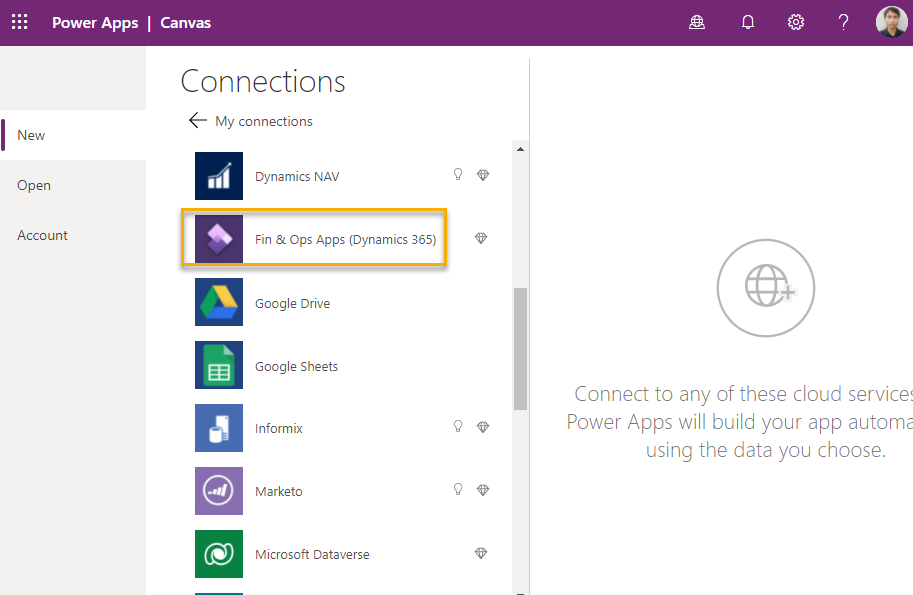The image size is (913, 595).
Task: Open the settings gear
Action: 796,22
